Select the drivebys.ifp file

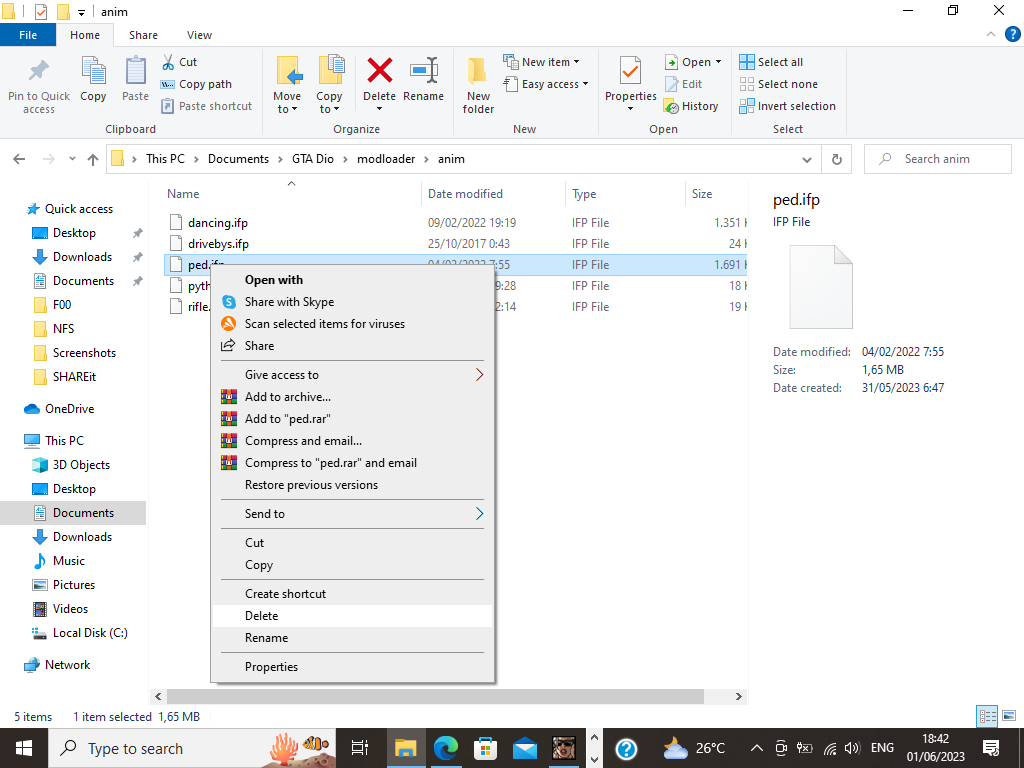click(218, 244)
